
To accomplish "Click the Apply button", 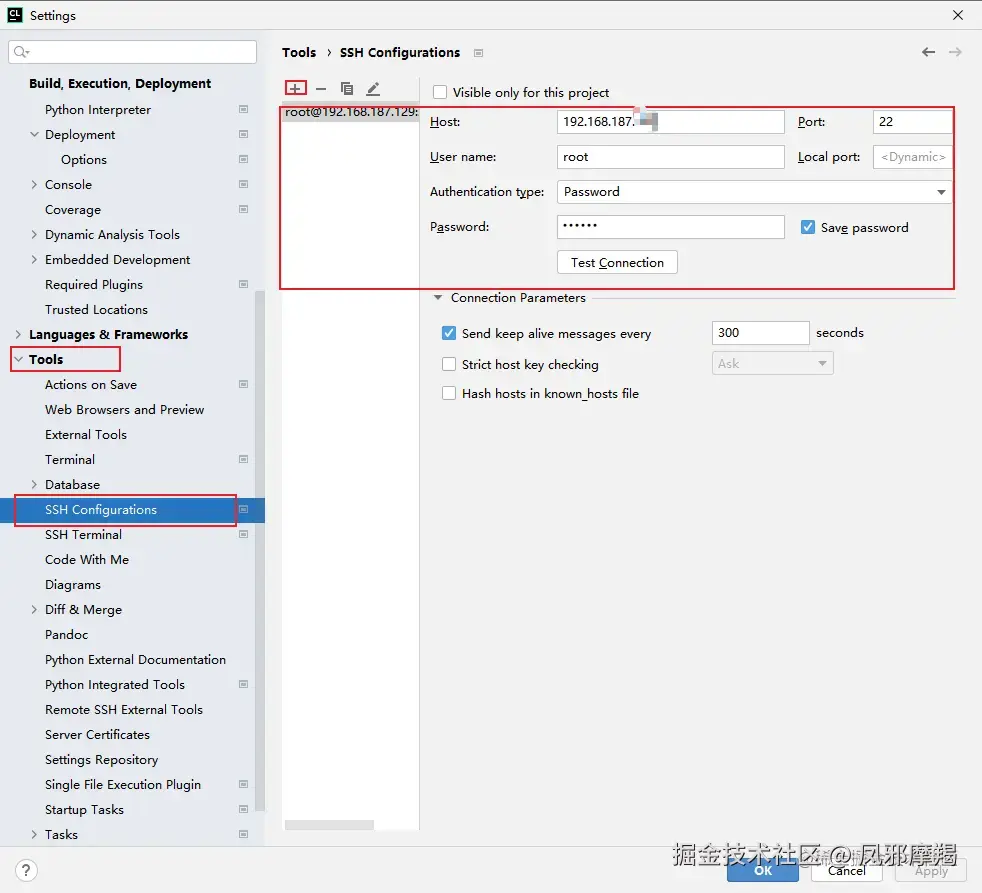I will click(931, 870).
